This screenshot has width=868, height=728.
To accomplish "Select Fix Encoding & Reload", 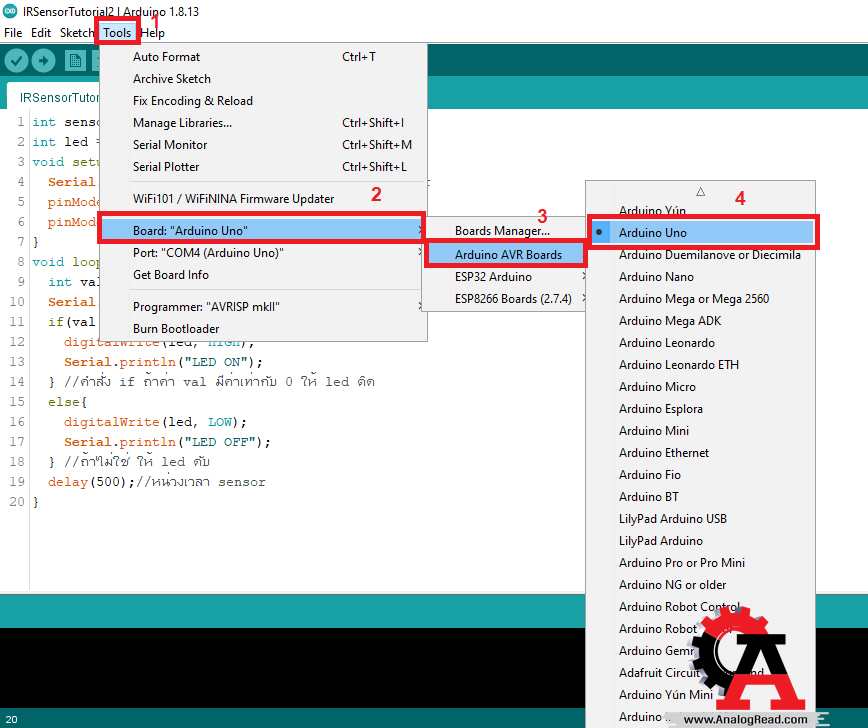I will coord(262,101).
